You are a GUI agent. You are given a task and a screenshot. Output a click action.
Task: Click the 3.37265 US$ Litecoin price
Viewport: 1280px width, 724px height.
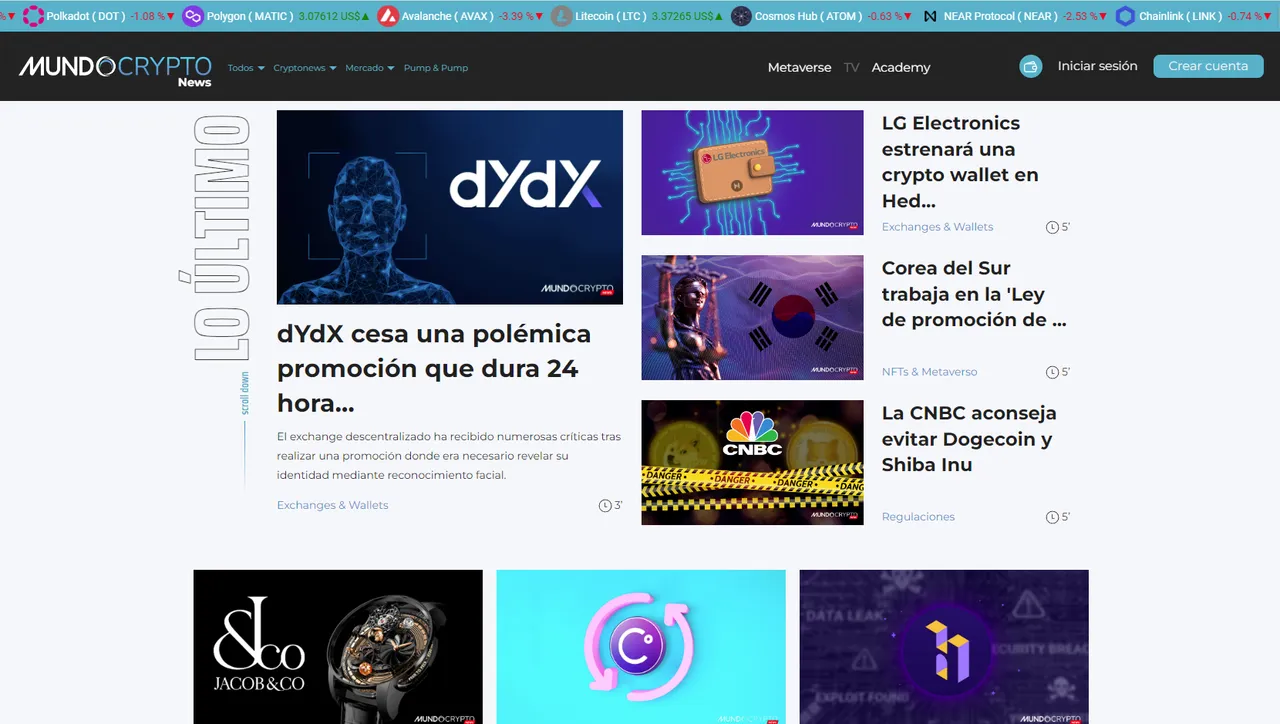click(x=682, y=17)
